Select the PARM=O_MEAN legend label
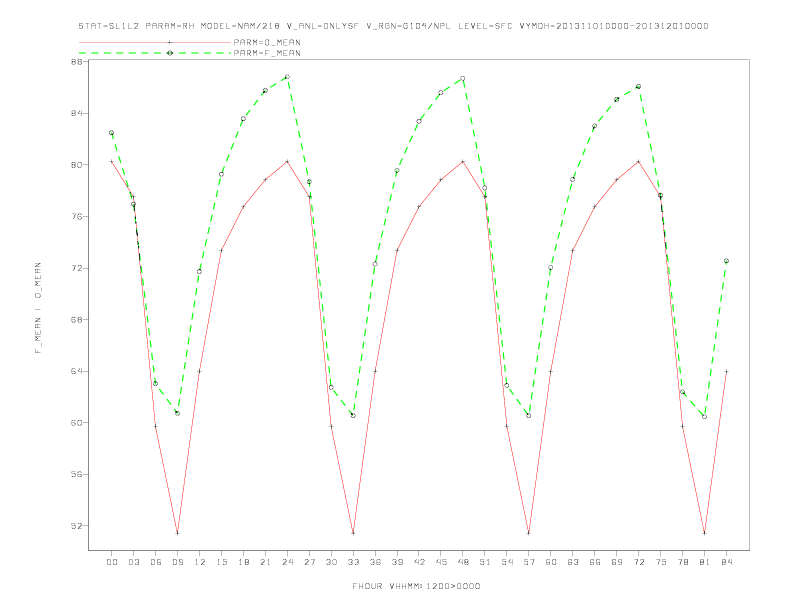This screenshot has height=612, width=792. [267, 42]
